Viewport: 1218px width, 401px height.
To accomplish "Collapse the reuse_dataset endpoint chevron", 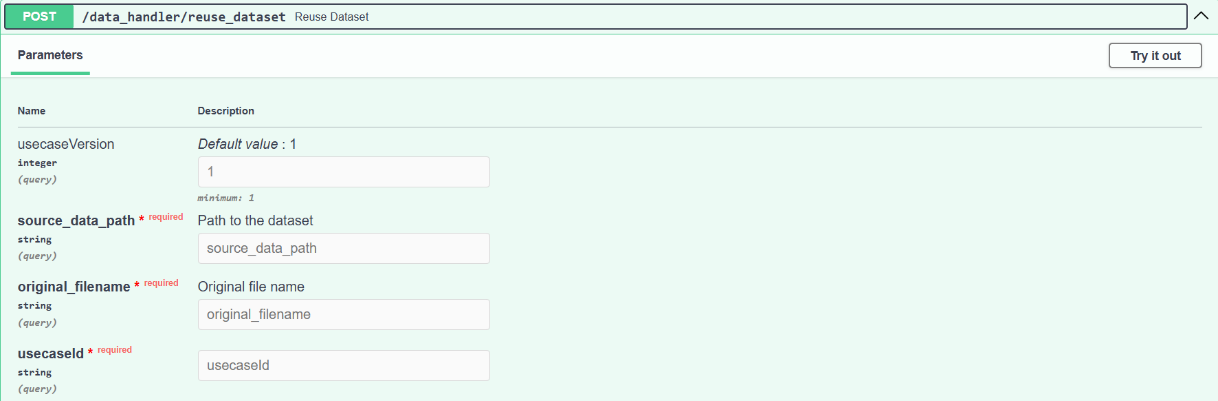I will pos(1201,16).
